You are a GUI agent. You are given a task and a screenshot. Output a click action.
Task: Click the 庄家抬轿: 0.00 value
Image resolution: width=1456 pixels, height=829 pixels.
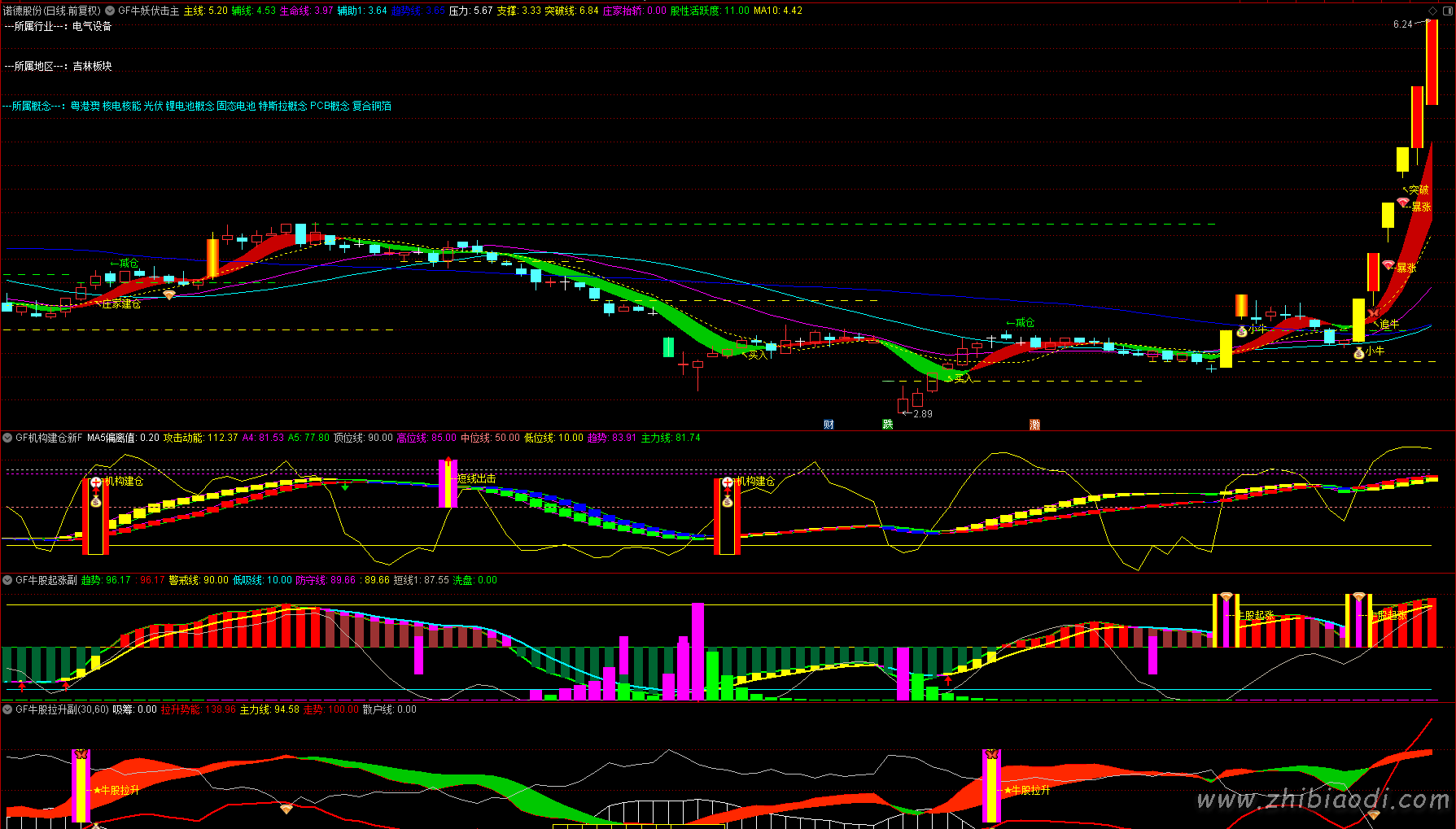[x=635, y=11]
